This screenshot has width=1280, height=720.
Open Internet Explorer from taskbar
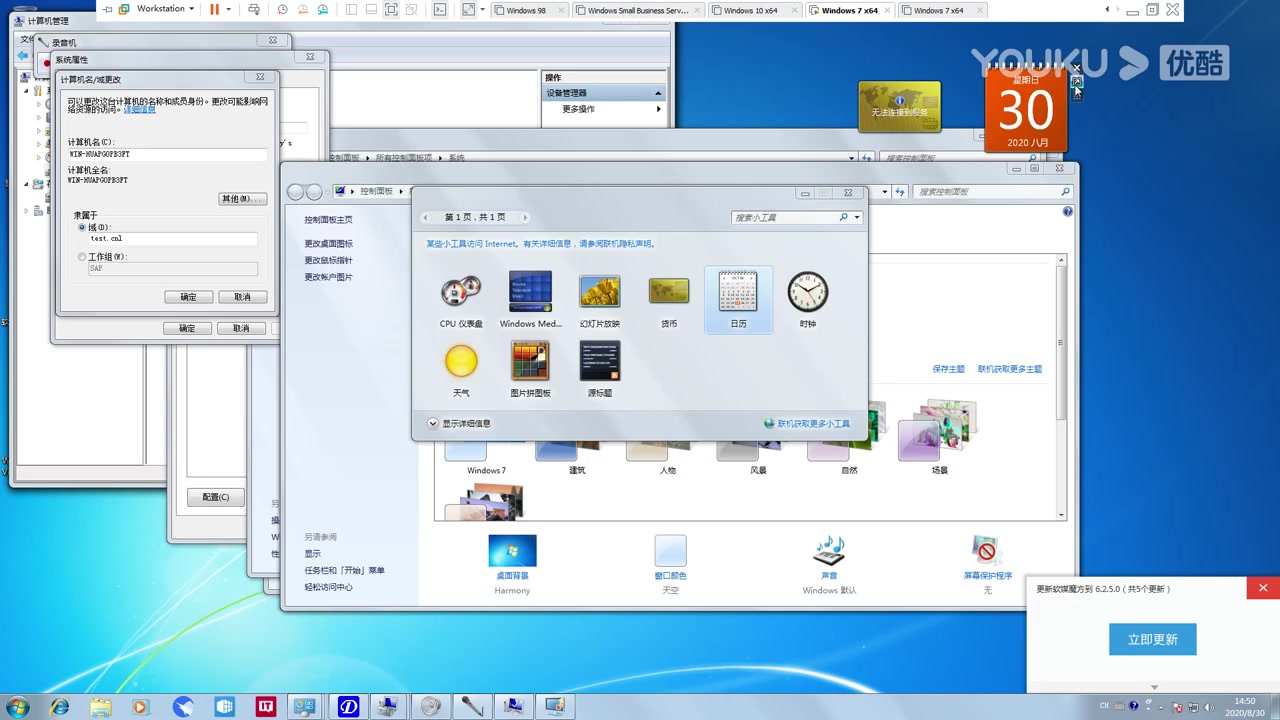click(60, 707)
